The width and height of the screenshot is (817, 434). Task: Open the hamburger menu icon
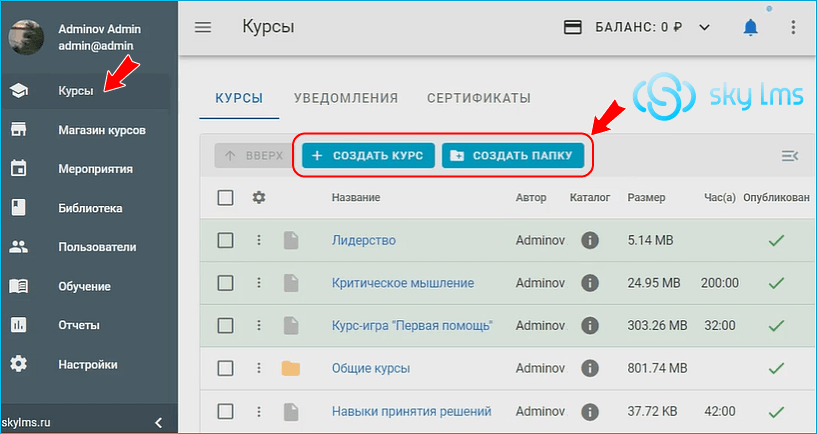[203, 27]
